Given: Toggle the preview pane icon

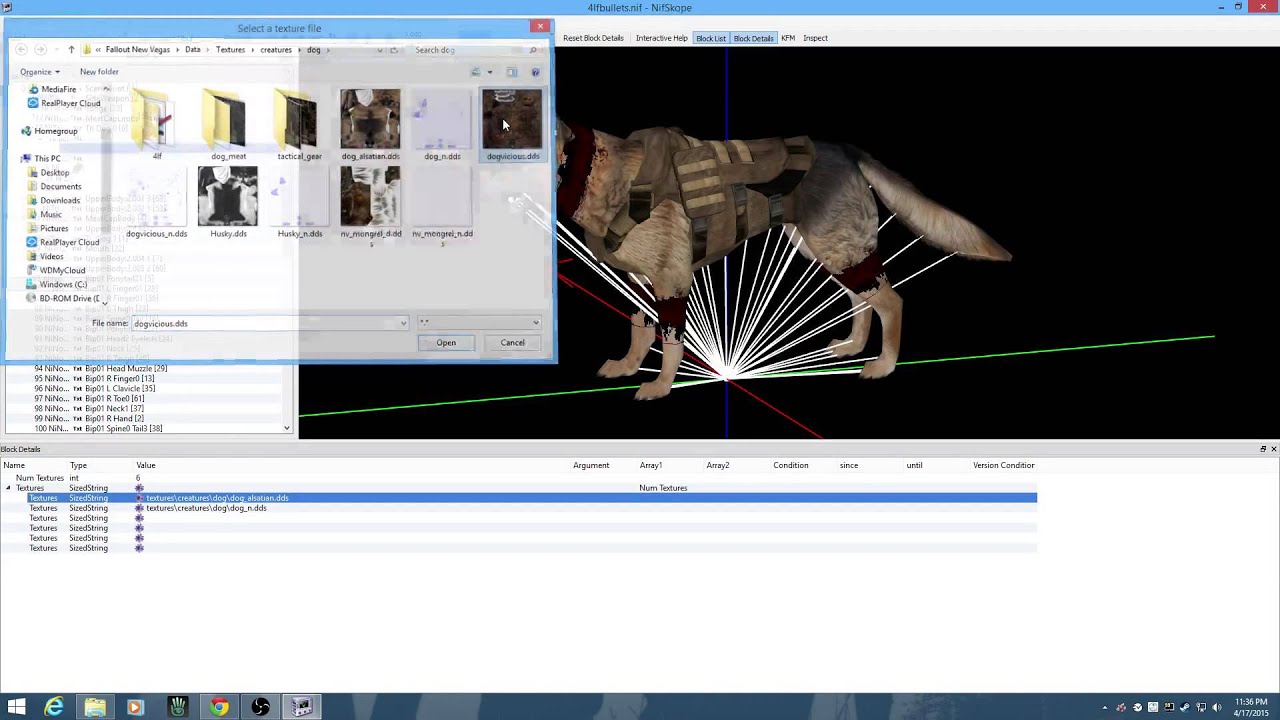Looking at the screenshot, I should tap(511, 72).
